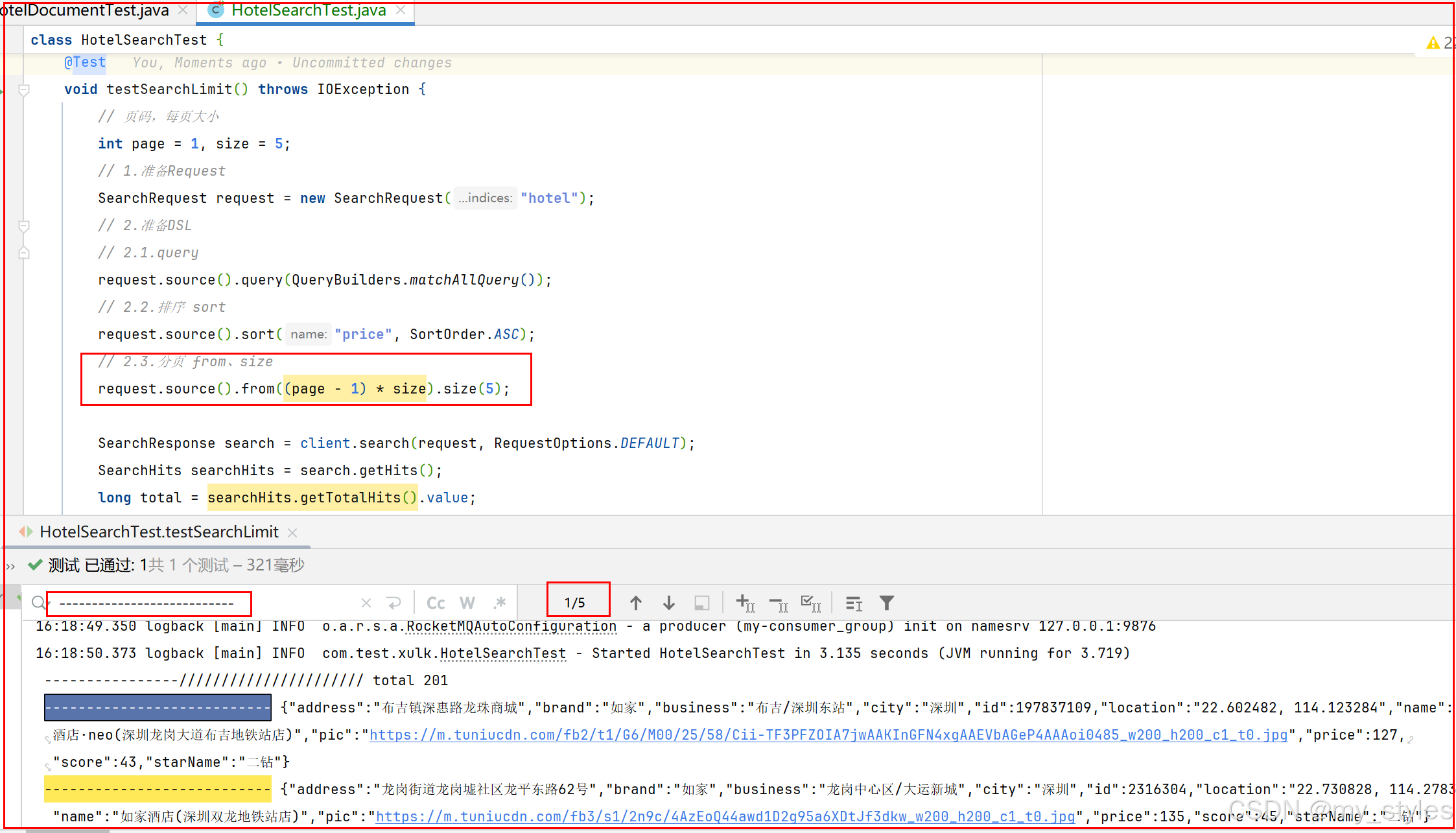This screenshot has height=833, width=1456.
Task: Toggle Words (W) search option
Action: [467, 603]
